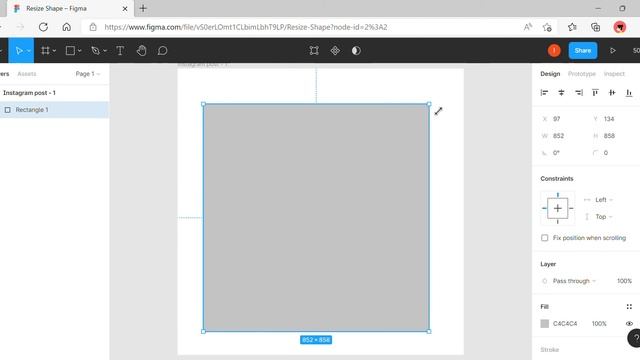Click the browser Refresh icon
The image size is (640, 360).
[x=43, y=27]
